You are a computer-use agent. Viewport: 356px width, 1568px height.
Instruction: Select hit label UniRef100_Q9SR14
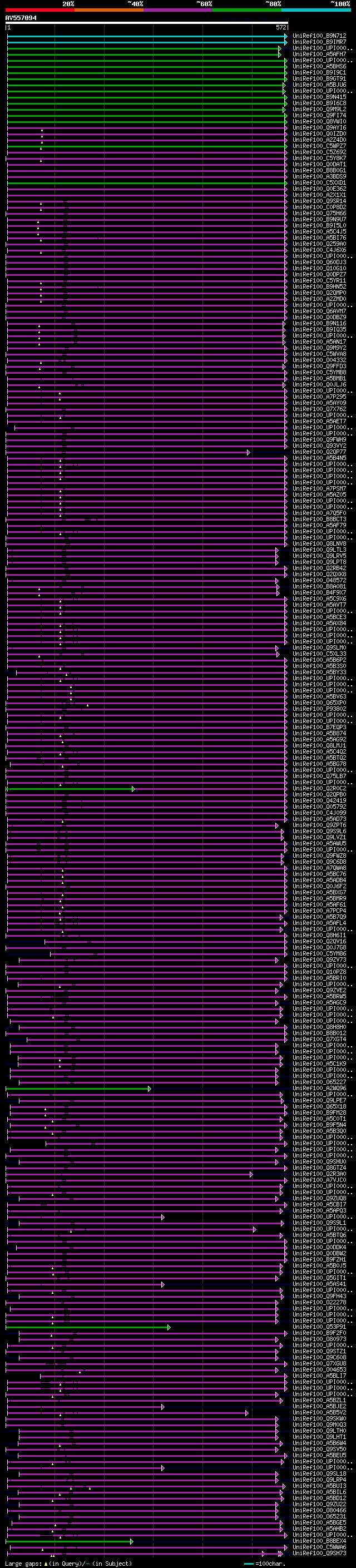(x=319, y=201)
